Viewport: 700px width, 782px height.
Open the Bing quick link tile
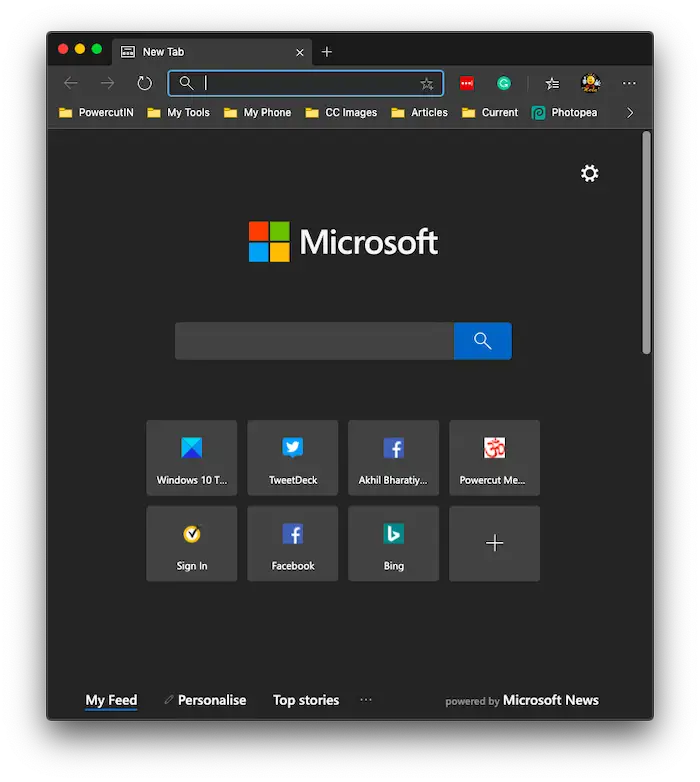pos(393,544)
